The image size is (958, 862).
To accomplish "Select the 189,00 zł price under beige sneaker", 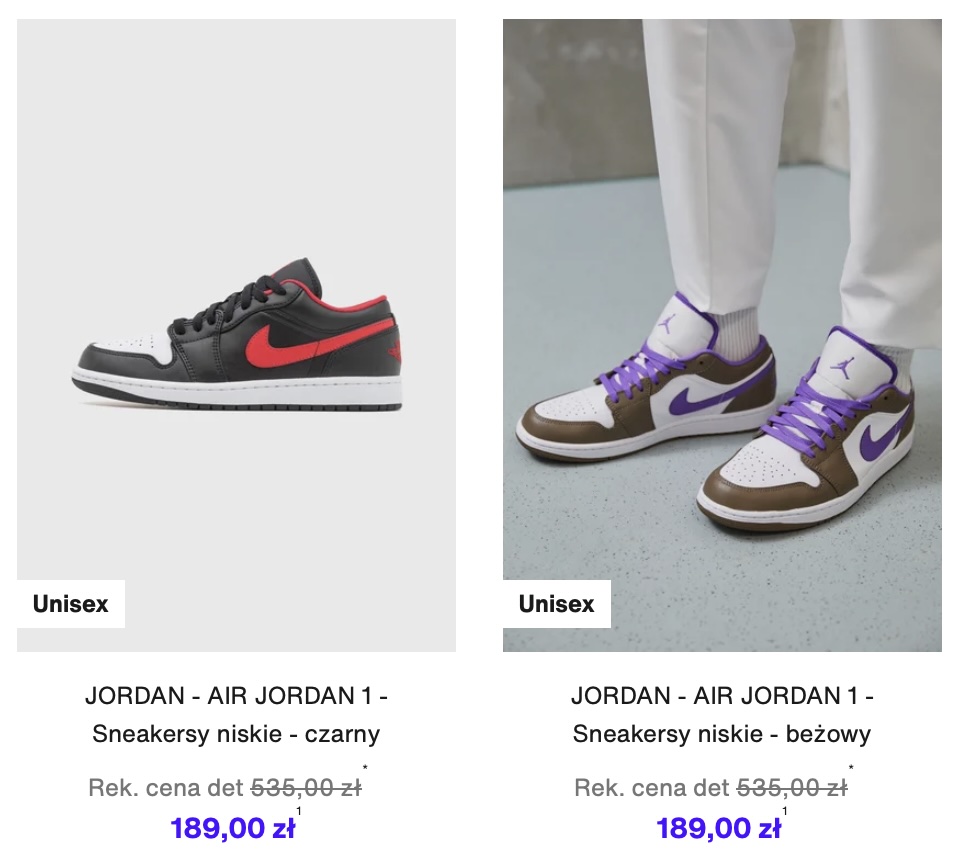I will 718,828.
